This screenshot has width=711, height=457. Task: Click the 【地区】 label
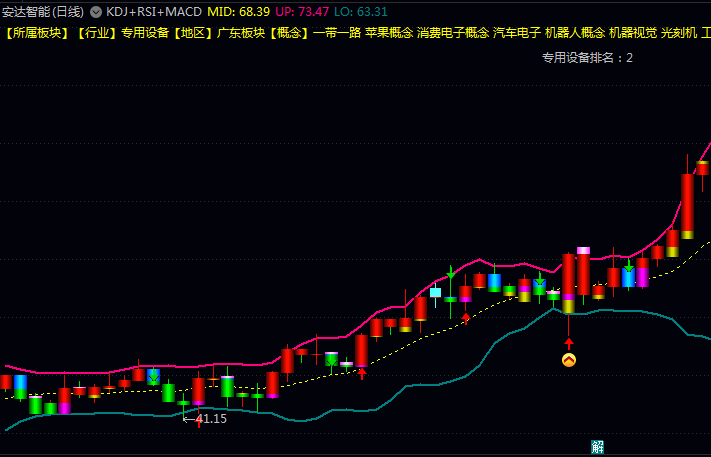pyautogui.click(x=193, y=33)
